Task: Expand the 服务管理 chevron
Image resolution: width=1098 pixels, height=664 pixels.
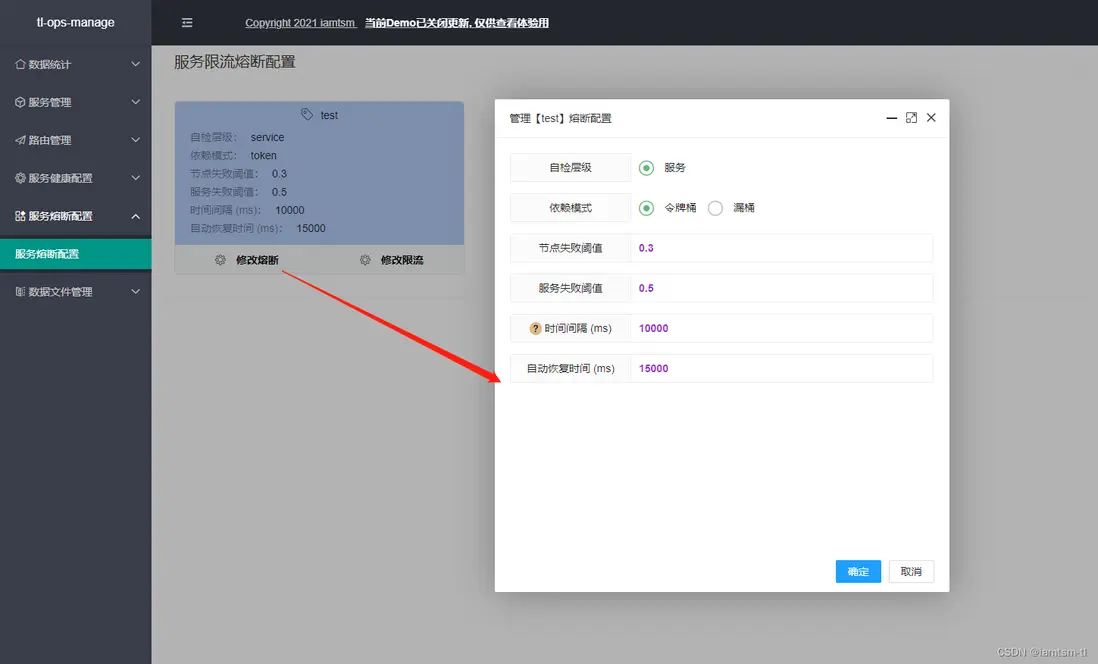Action: 136,102
